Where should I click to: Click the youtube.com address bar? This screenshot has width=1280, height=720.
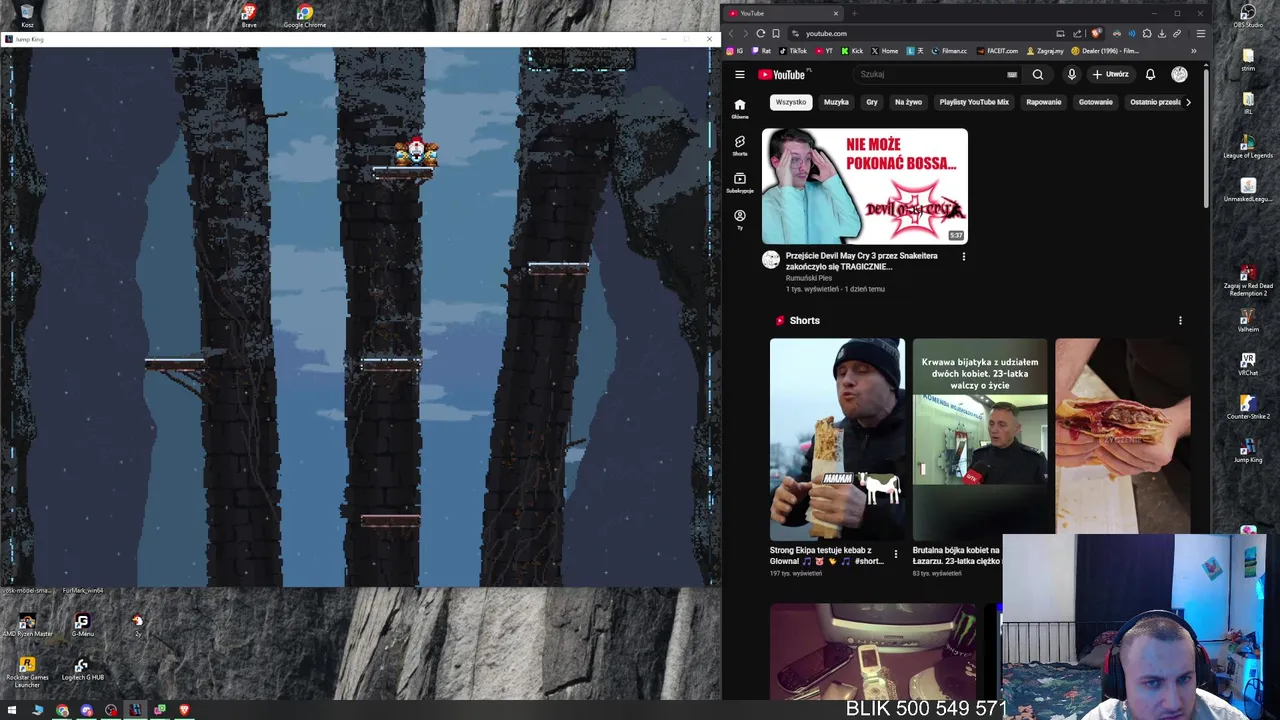coord(920,33)
